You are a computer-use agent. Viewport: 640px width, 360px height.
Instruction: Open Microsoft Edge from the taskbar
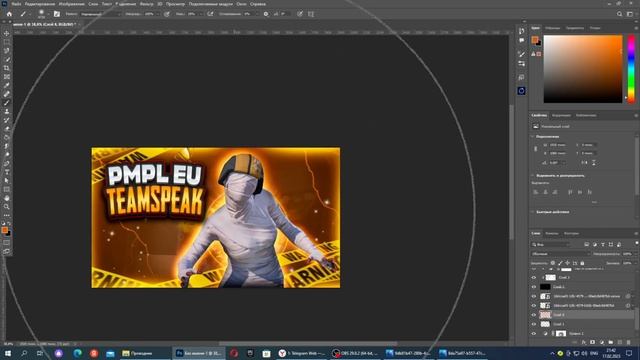(77, 353)
